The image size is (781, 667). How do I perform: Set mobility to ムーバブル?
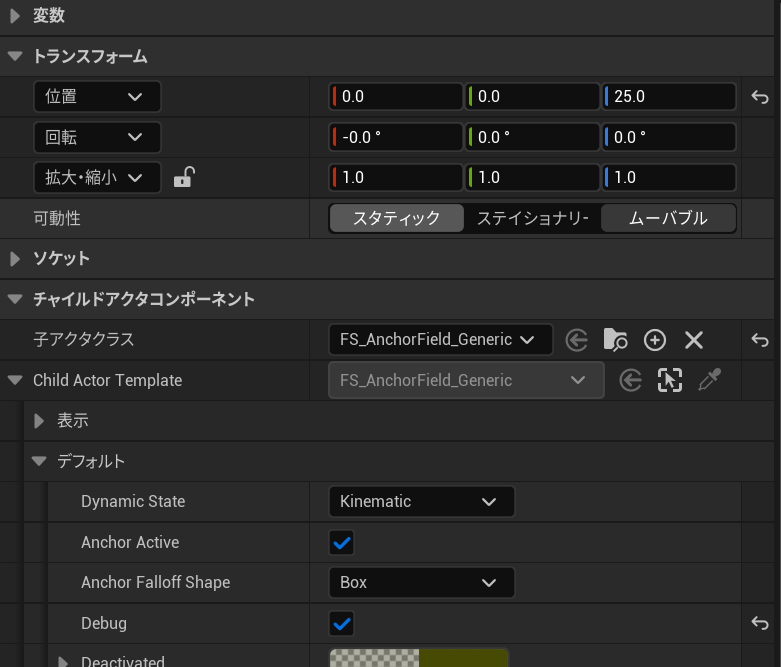pos(668,218)
